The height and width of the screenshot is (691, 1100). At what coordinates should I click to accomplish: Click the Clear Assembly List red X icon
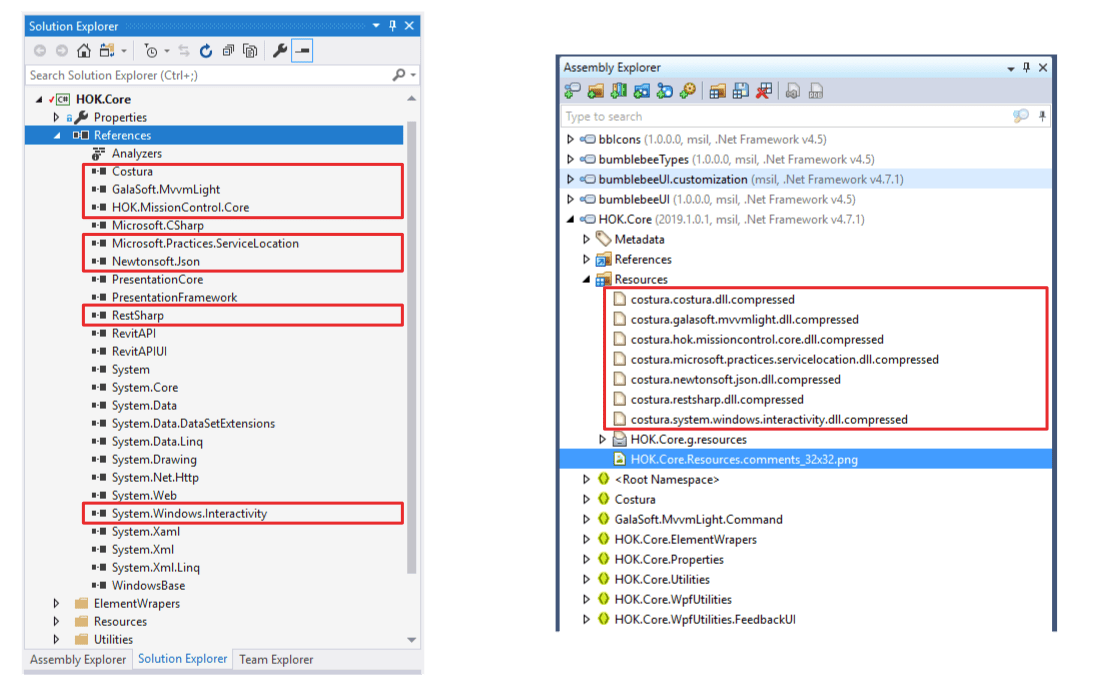tap(764, 91)
